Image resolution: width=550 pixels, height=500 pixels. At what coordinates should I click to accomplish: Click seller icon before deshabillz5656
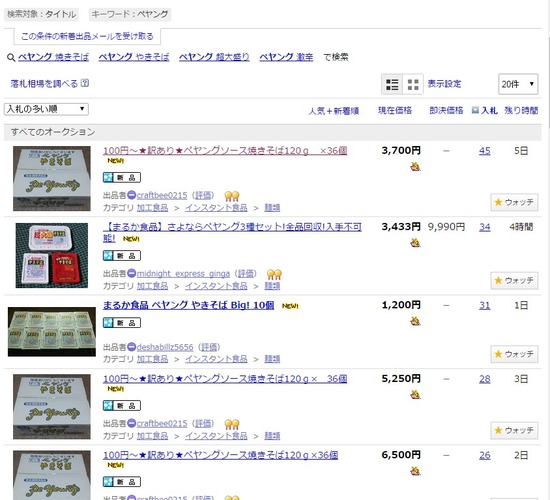[132, 347]
